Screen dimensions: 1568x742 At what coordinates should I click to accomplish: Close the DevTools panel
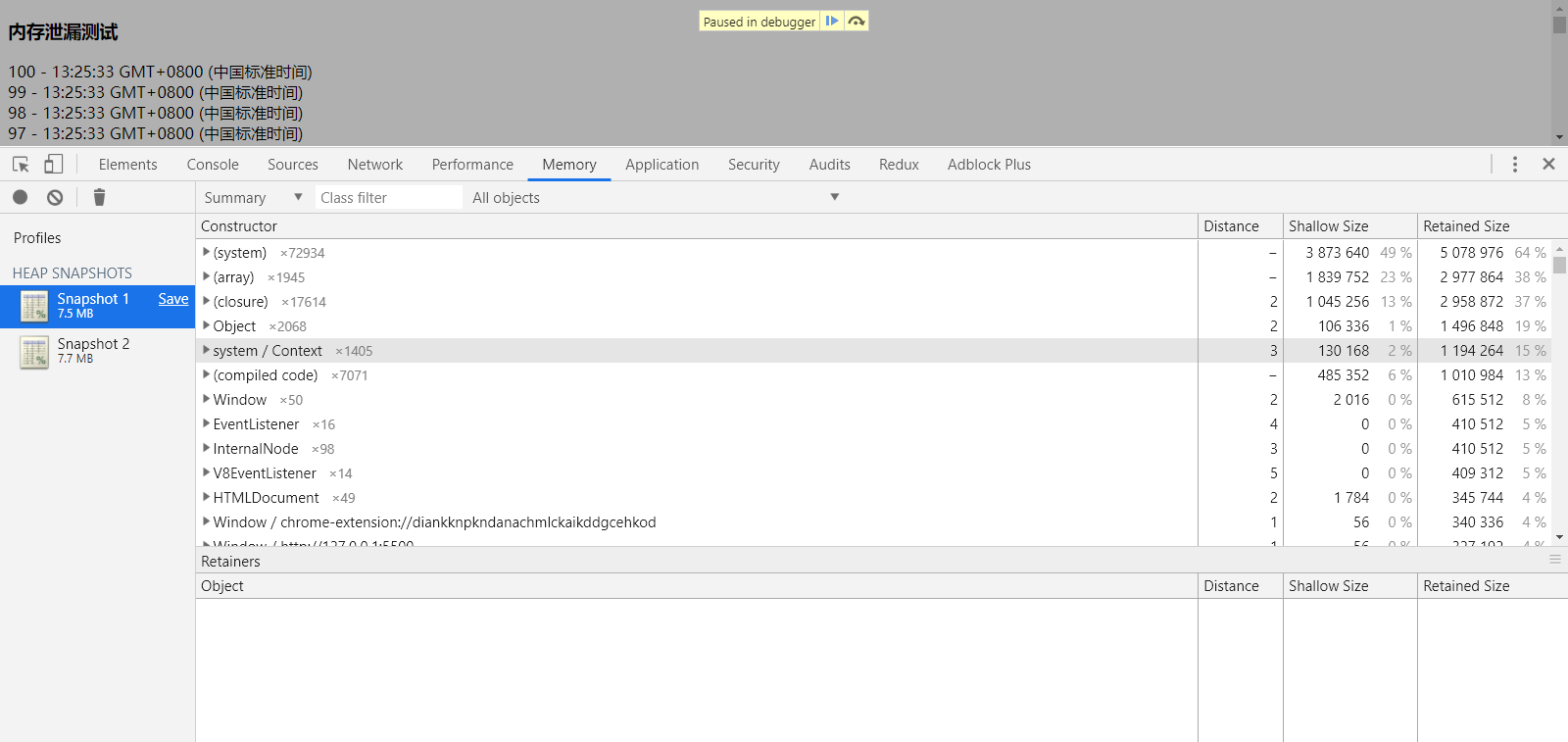pyautogui.click(x=1548, y=165)
